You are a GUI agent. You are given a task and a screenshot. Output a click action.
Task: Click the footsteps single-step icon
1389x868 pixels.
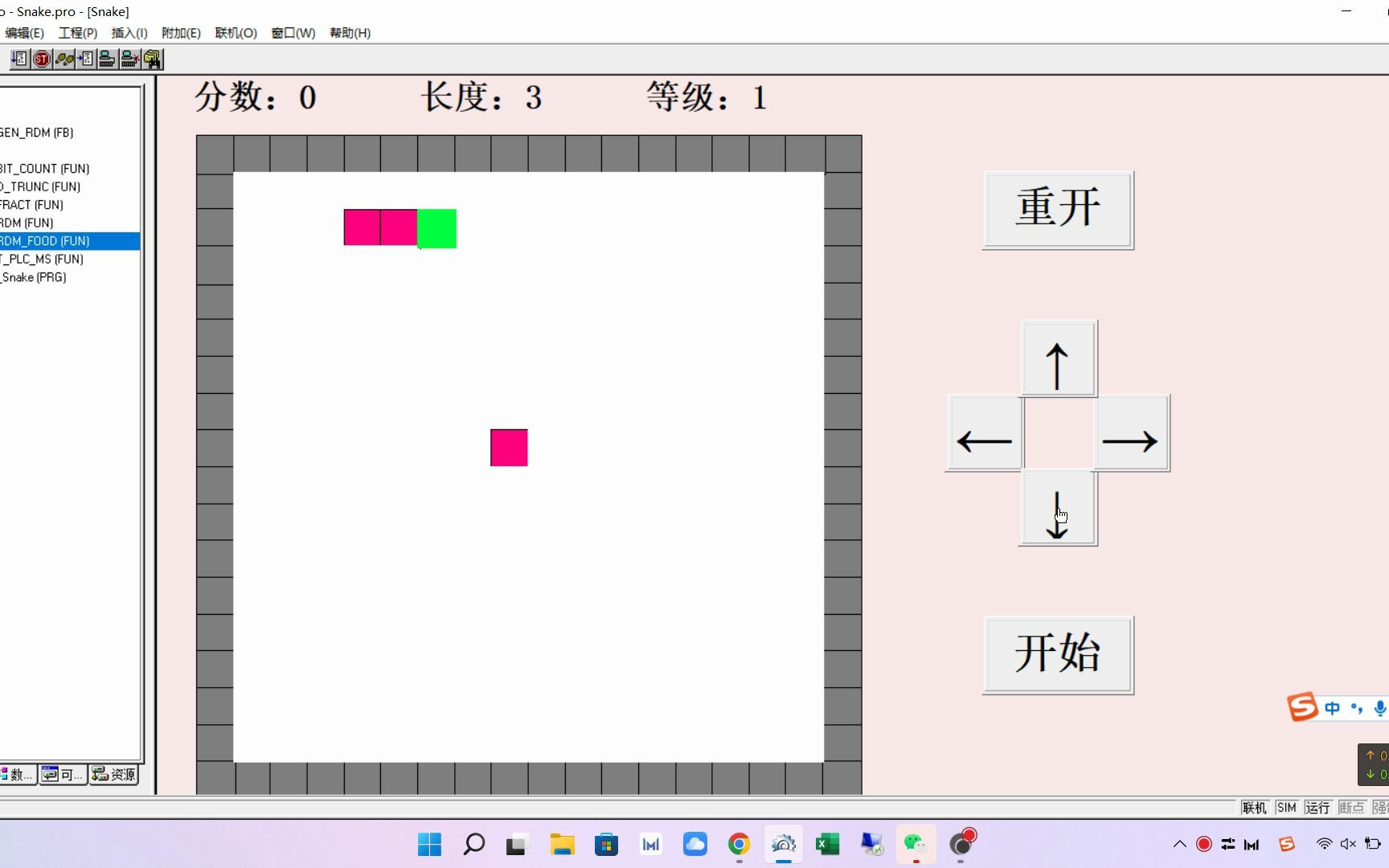pyautogui.click(x=64, y=59)
